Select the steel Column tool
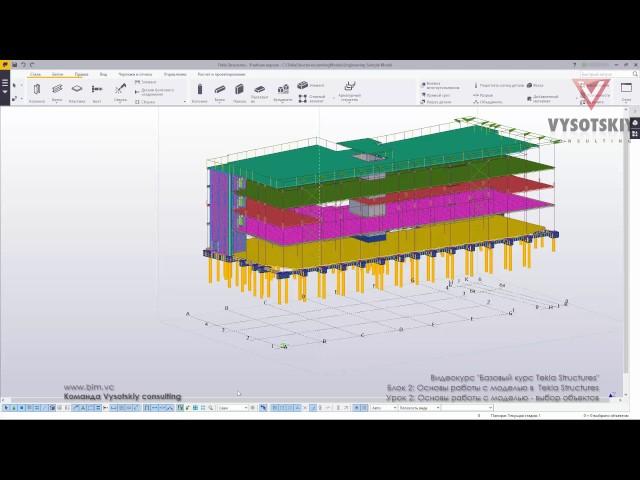This screenshot has width=640, height=480. click(37, 91)
